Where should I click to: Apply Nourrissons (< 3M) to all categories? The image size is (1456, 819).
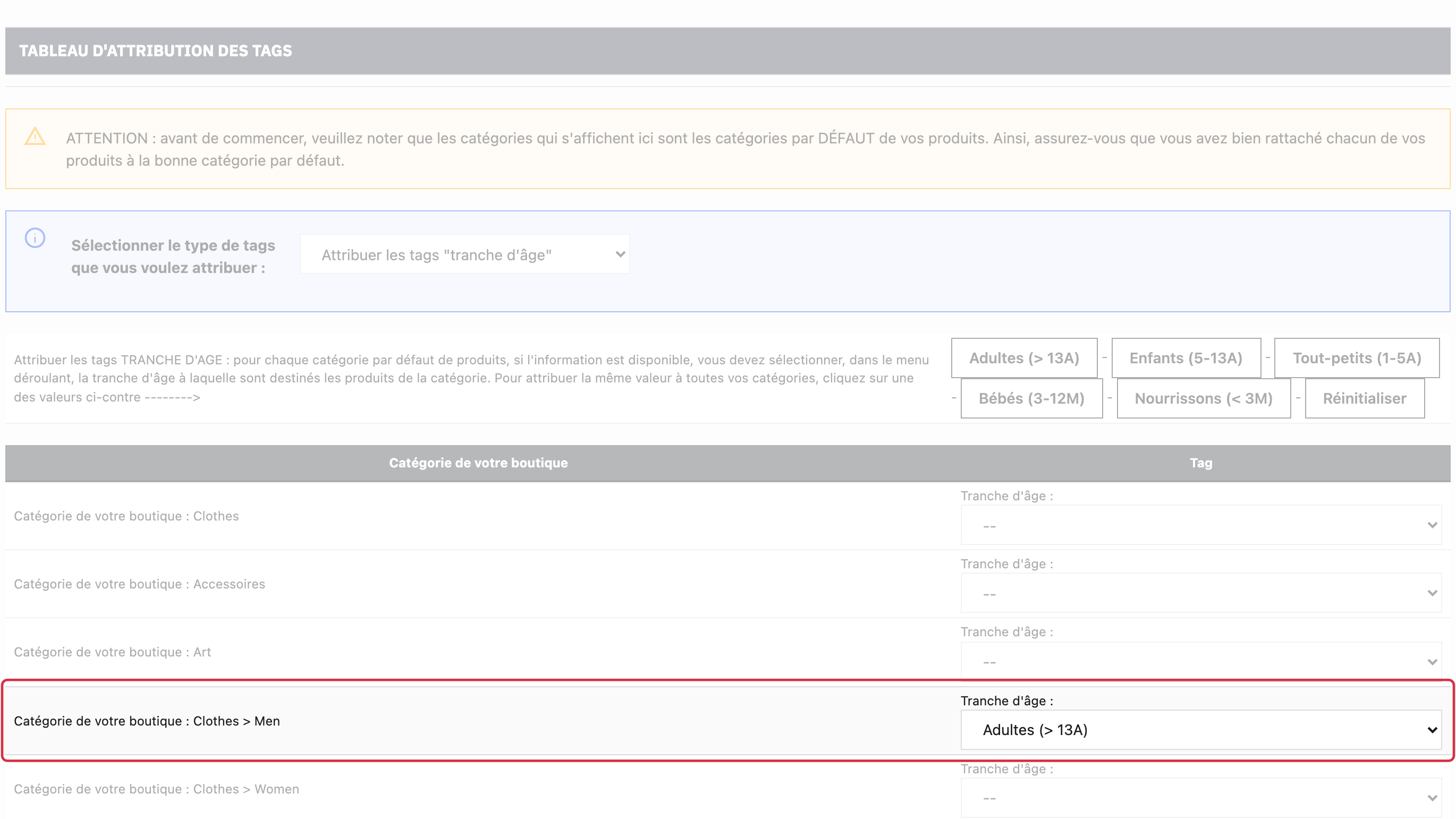(1204, 398)
